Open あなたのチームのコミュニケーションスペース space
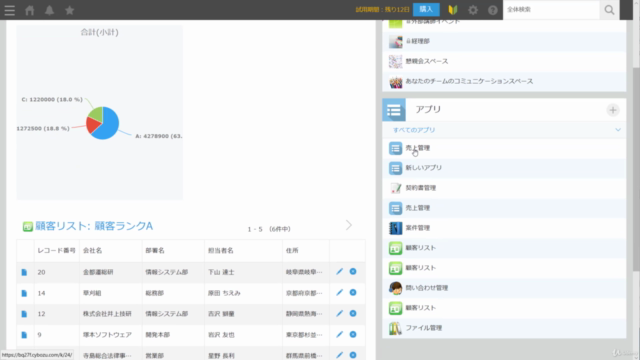 (504, 81)
